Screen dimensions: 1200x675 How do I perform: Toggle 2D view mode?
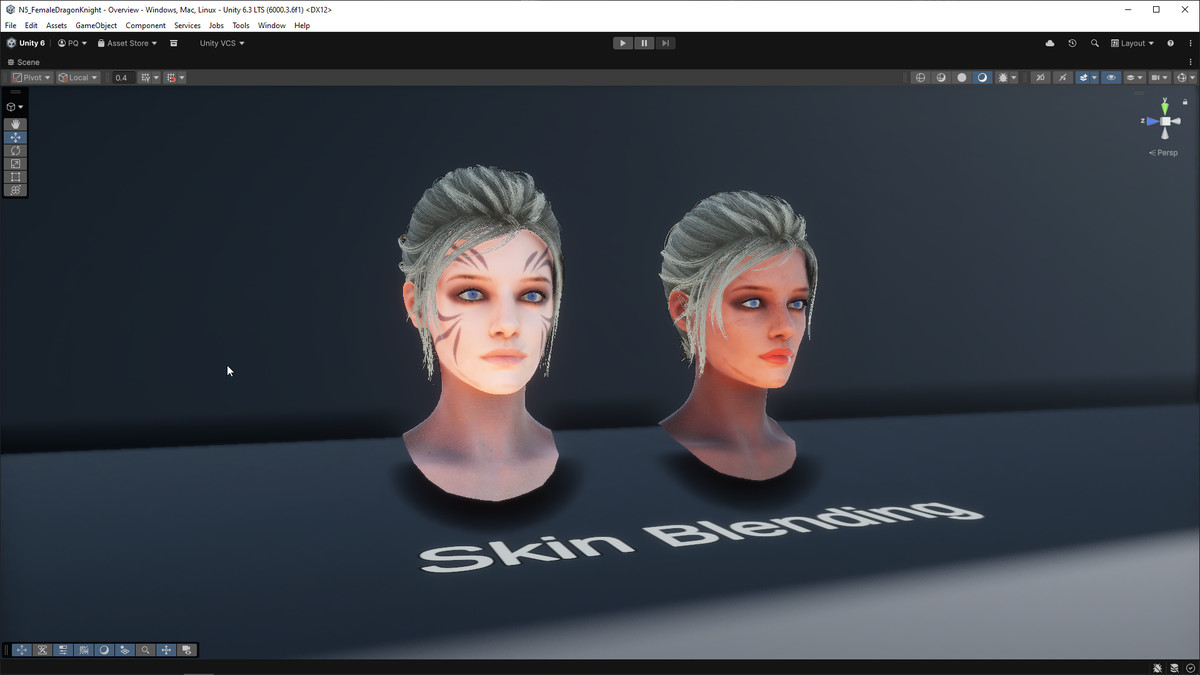1040,78
